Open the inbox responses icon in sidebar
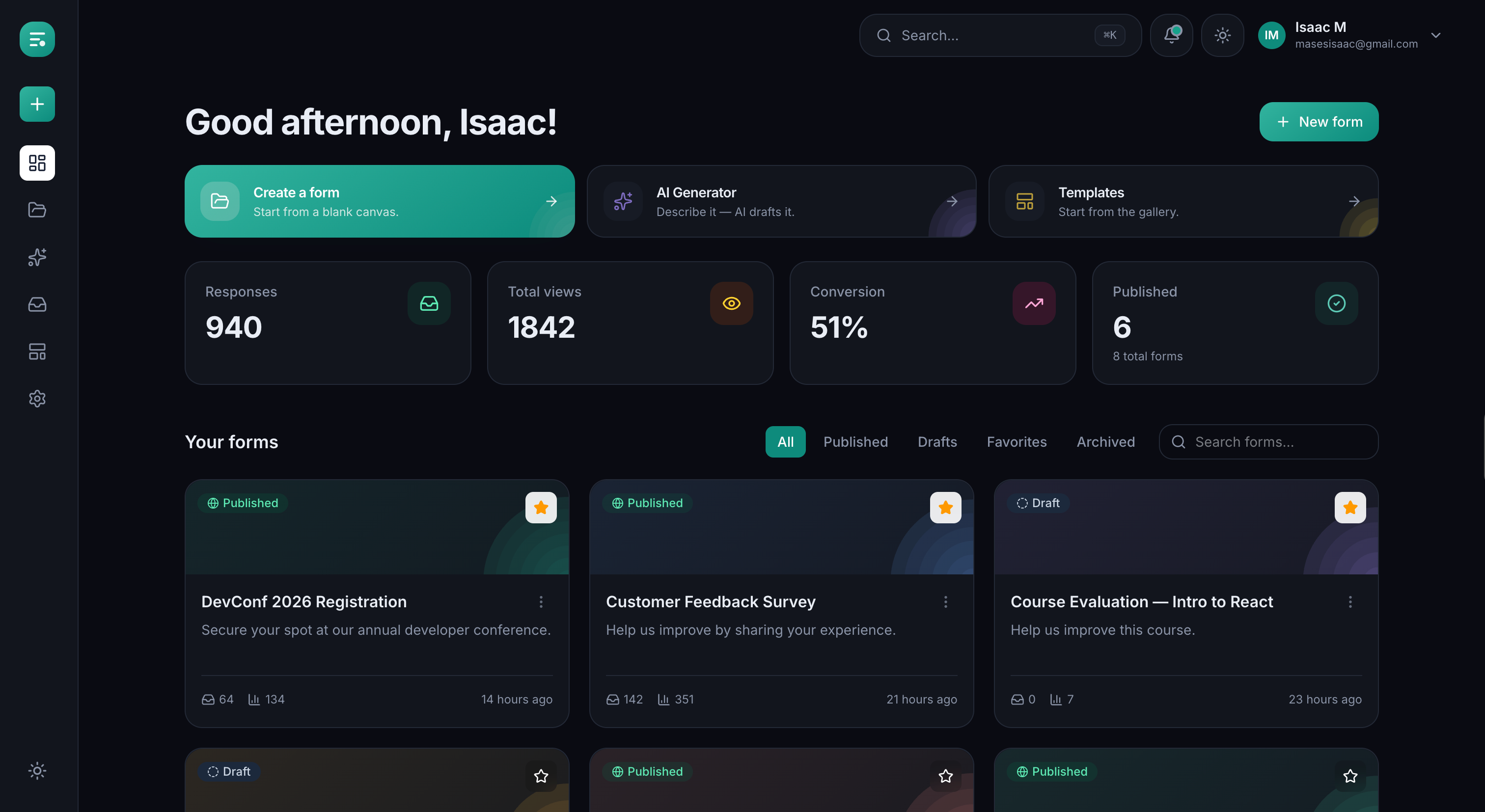1485x812 pixels. click(x=37, y=304)
